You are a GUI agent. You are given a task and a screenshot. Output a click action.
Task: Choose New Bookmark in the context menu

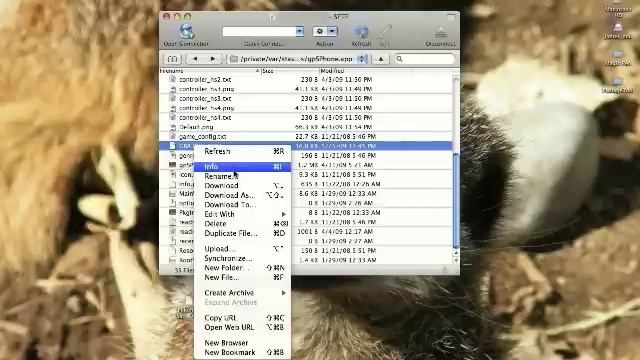click(x=242, y=352)
